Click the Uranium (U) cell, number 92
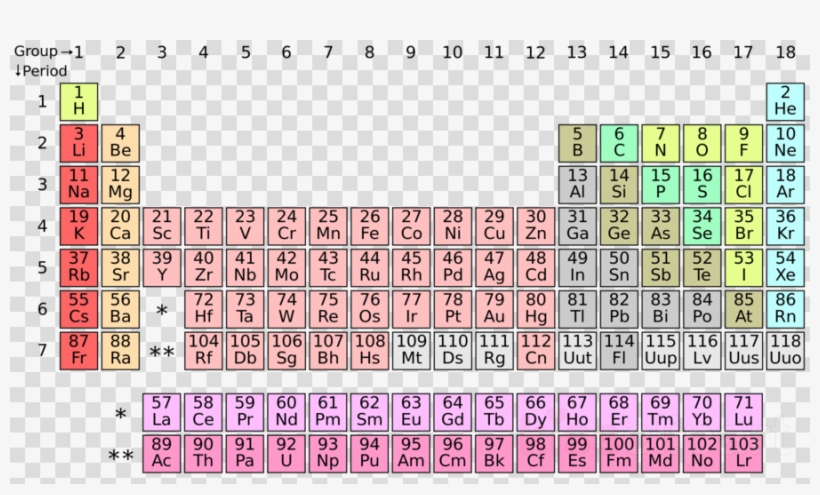820x495 pixels. click(286, 453)
